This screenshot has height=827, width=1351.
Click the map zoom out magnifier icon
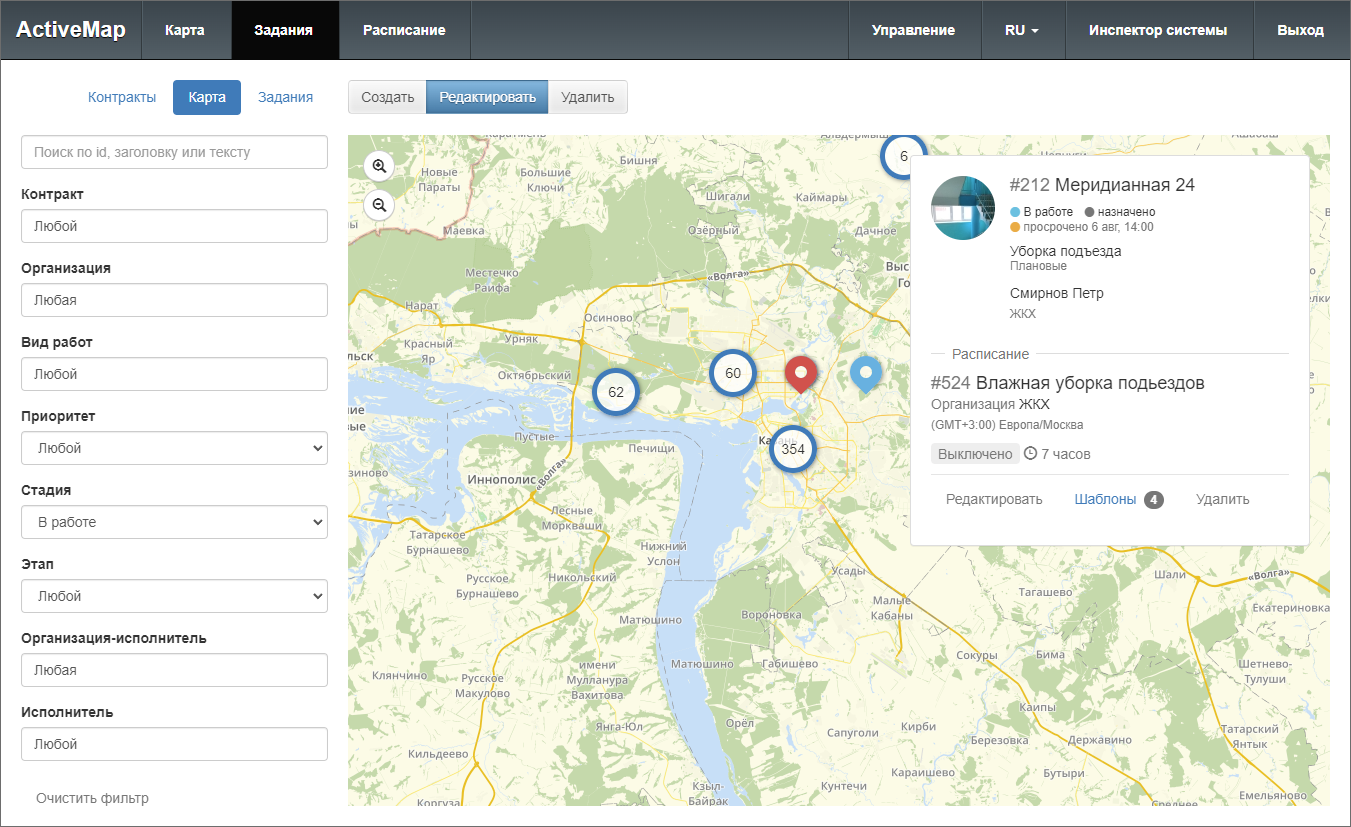point(379,205)
